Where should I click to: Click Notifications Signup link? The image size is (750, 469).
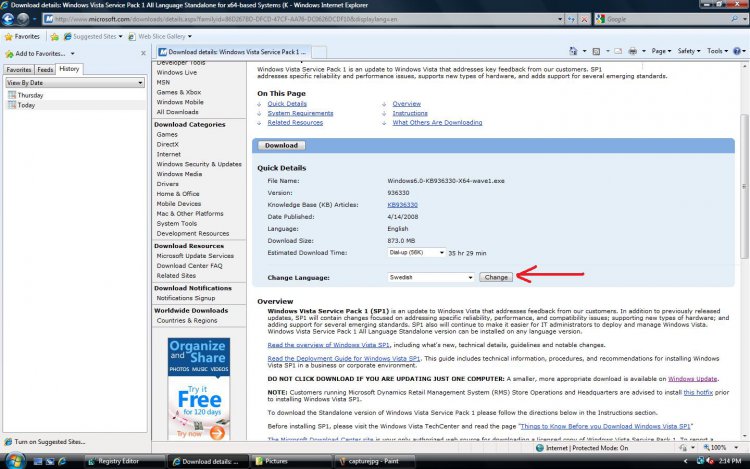click(186, 298)
